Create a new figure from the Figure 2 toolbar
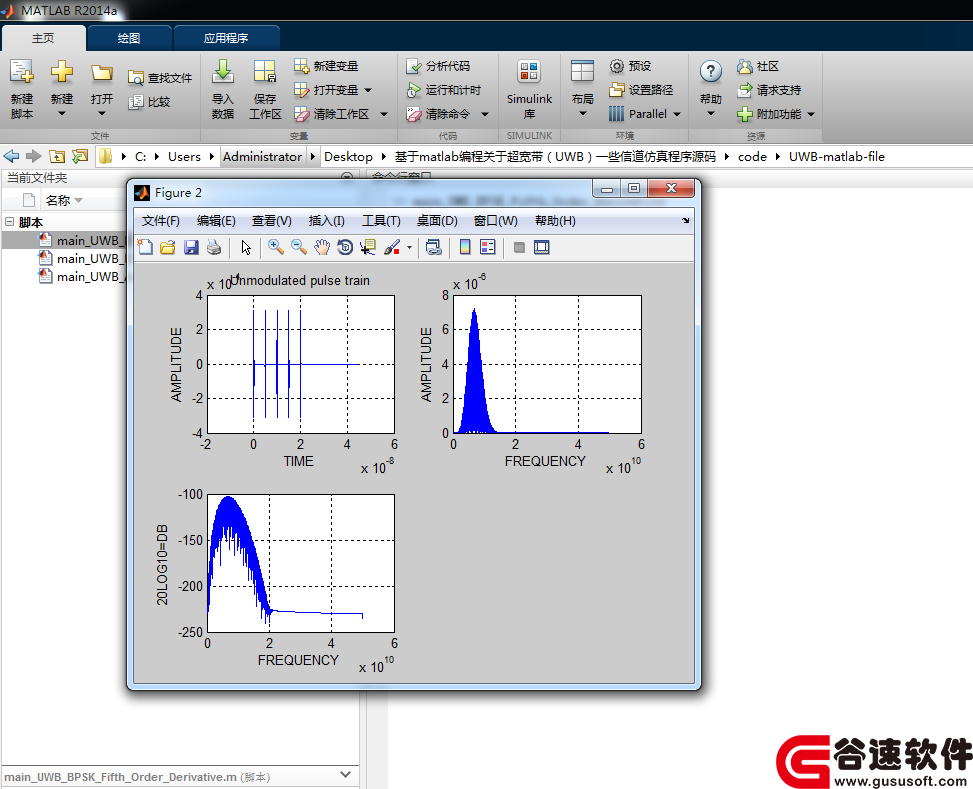This screenshot has height=789, width=973. click(x=145, y=248)
